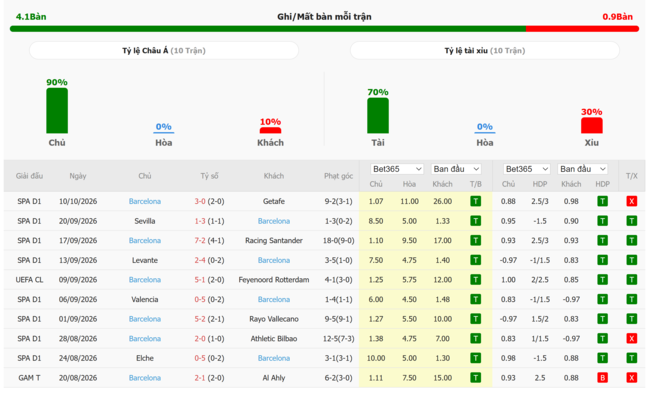Click red X icon in Athletic Bilbao row
This screenshot has height=395, width=650.
[631, 339]
